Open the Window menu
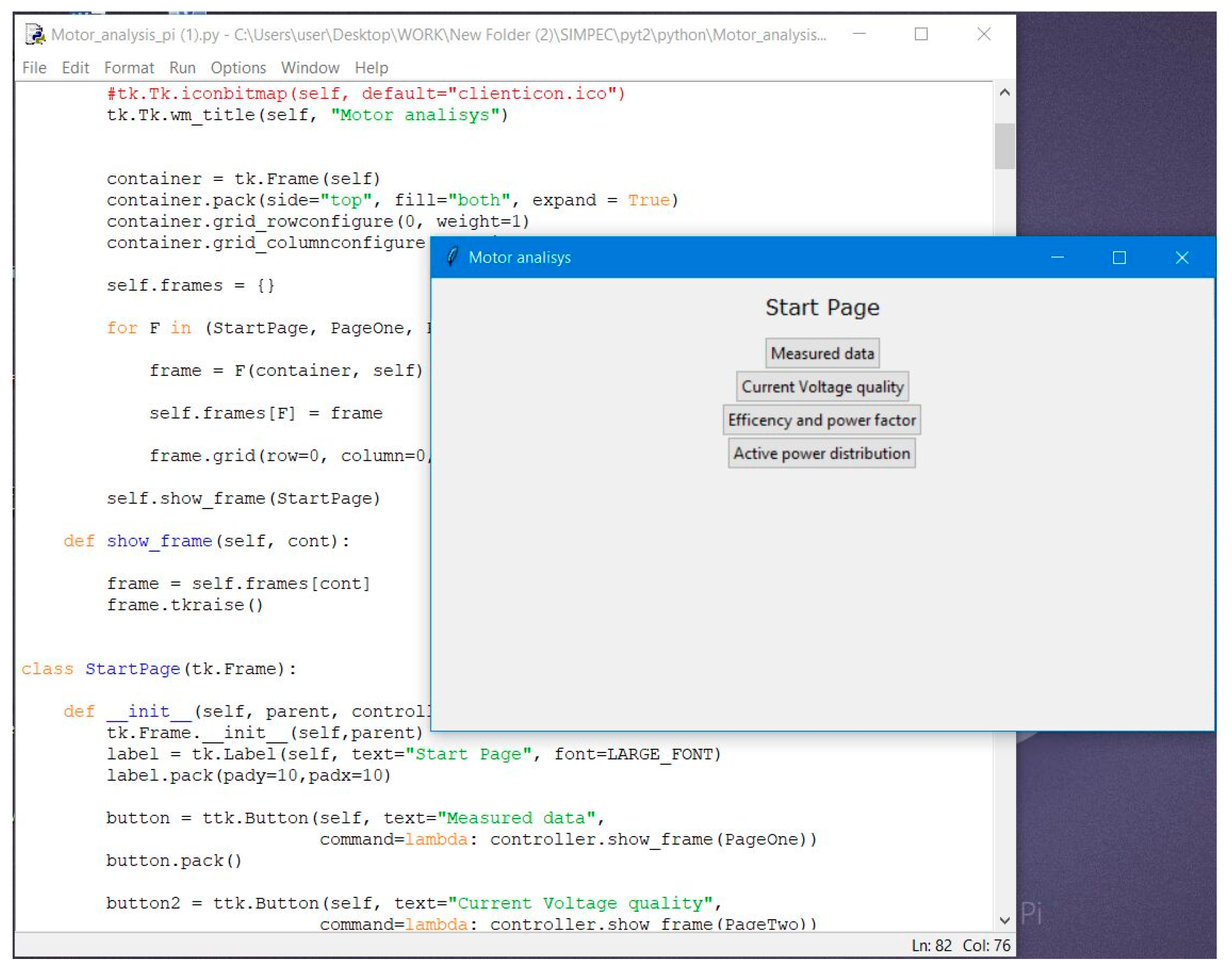1232x972 pixels. 310,67
